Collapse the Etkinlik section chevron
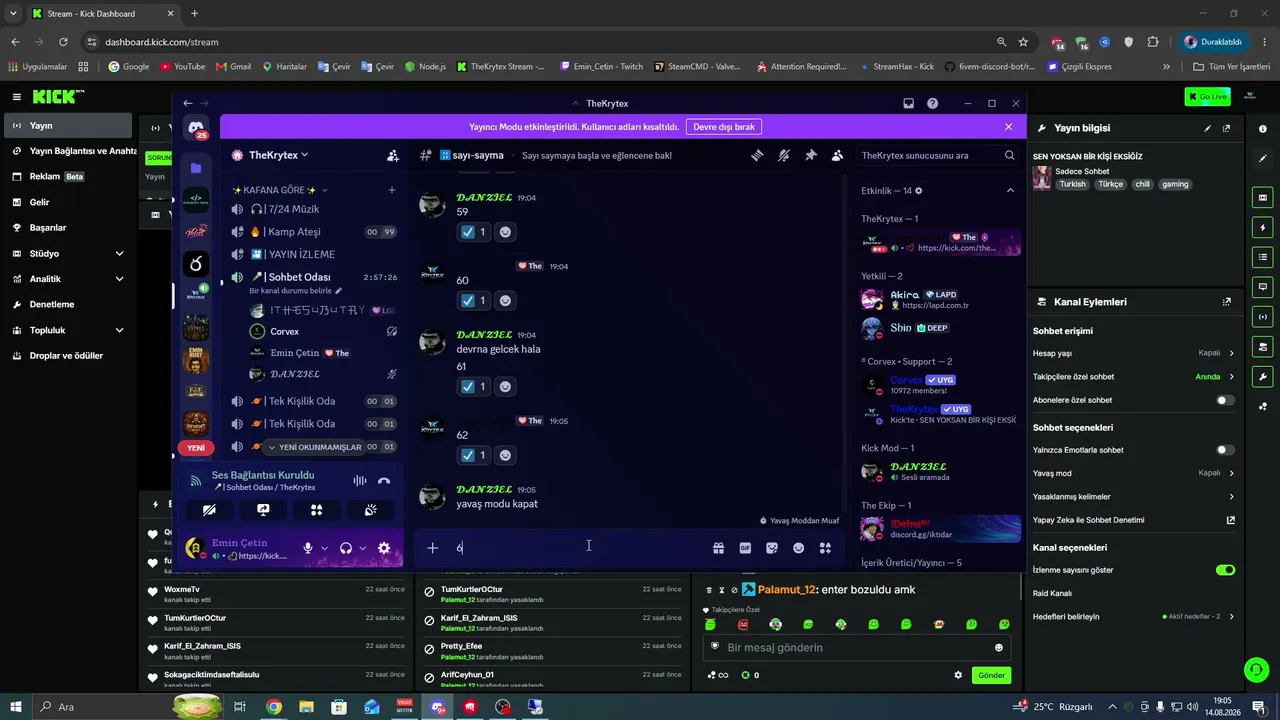This screenshot has width=1280, height=720. click(1010, 190)
